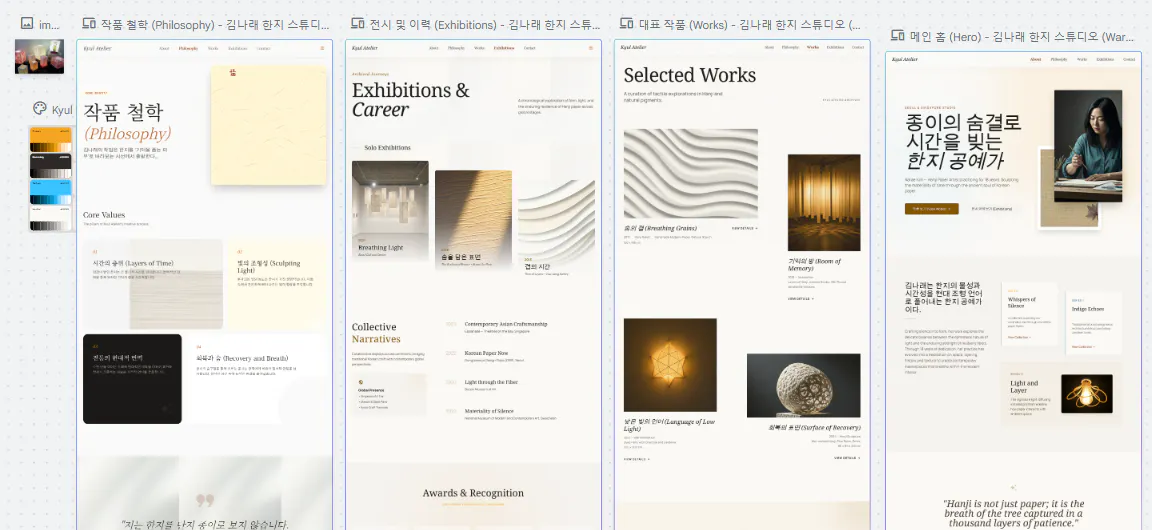Screen dimensions: 1152x530
Task: Click the brown call-to-action button in Hero frame
Action: click(x=932, y=209)
